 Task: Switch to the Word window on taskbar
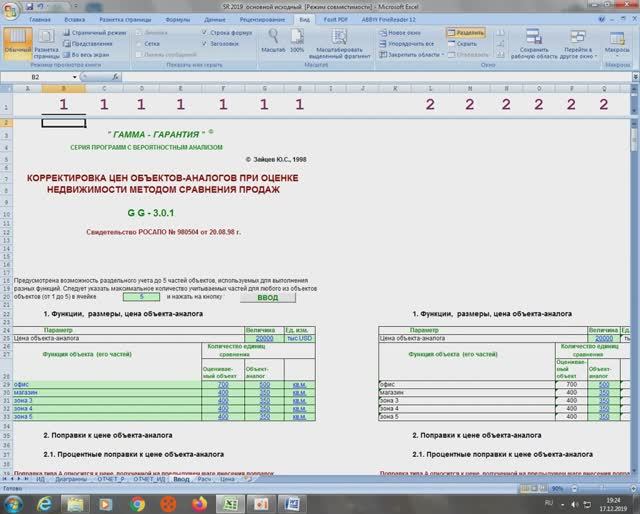point(292,504)
